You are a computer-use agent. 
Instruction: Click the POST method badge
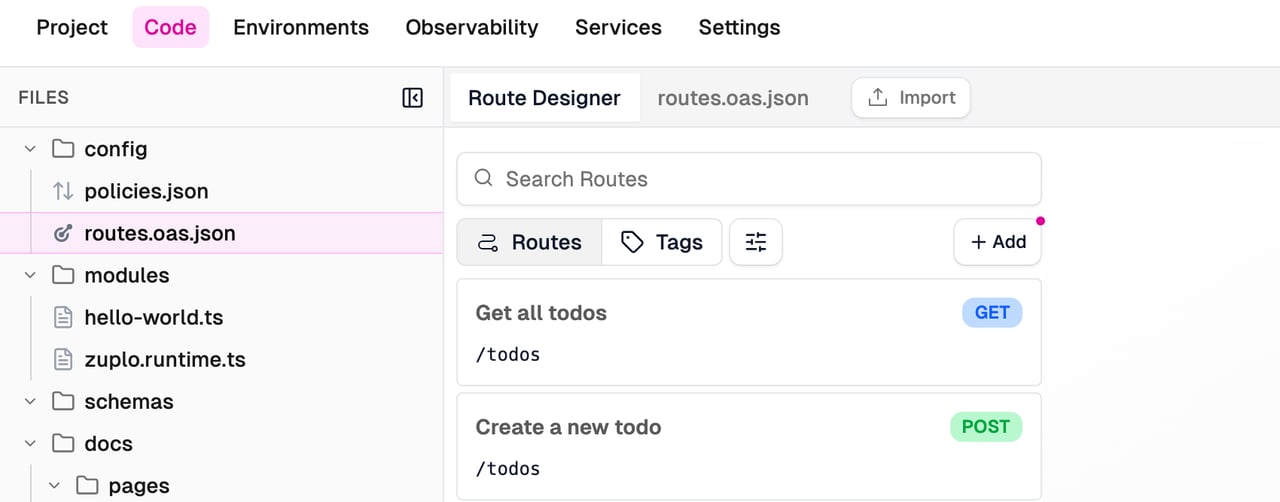click(x=986, y=427)
